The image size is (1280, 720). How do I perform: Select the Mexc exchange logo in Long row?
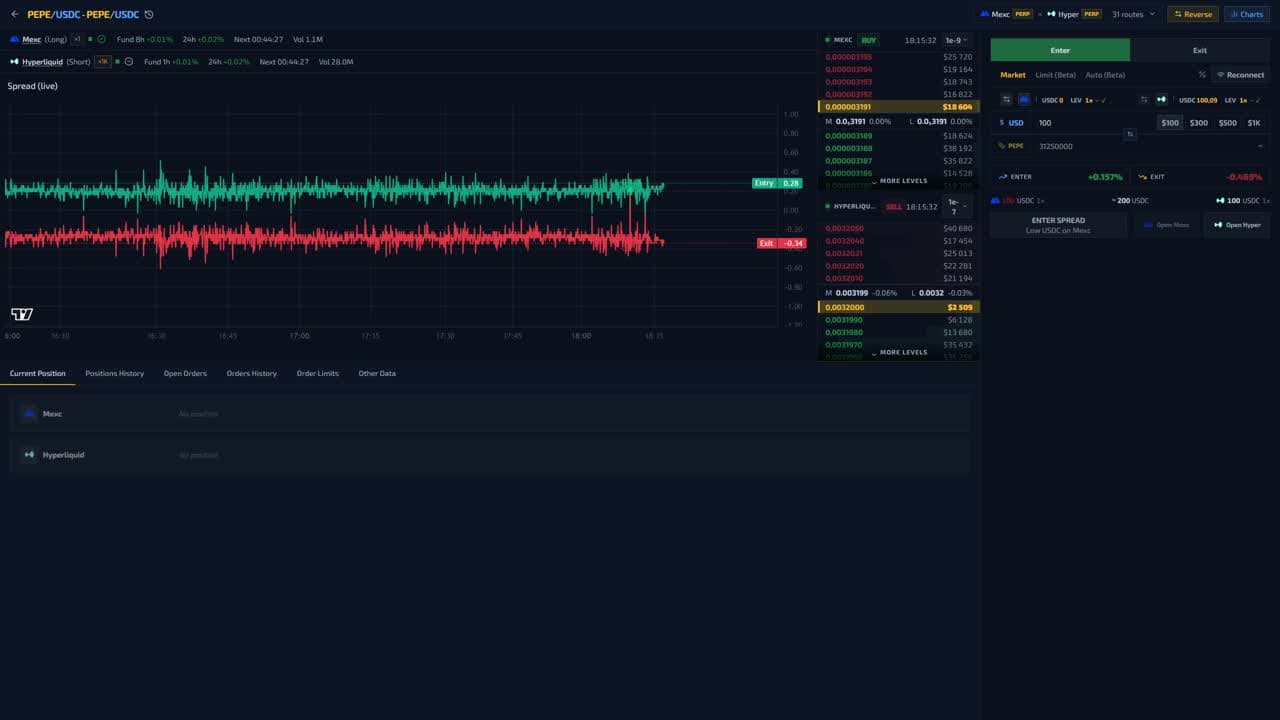click(14, 39)
